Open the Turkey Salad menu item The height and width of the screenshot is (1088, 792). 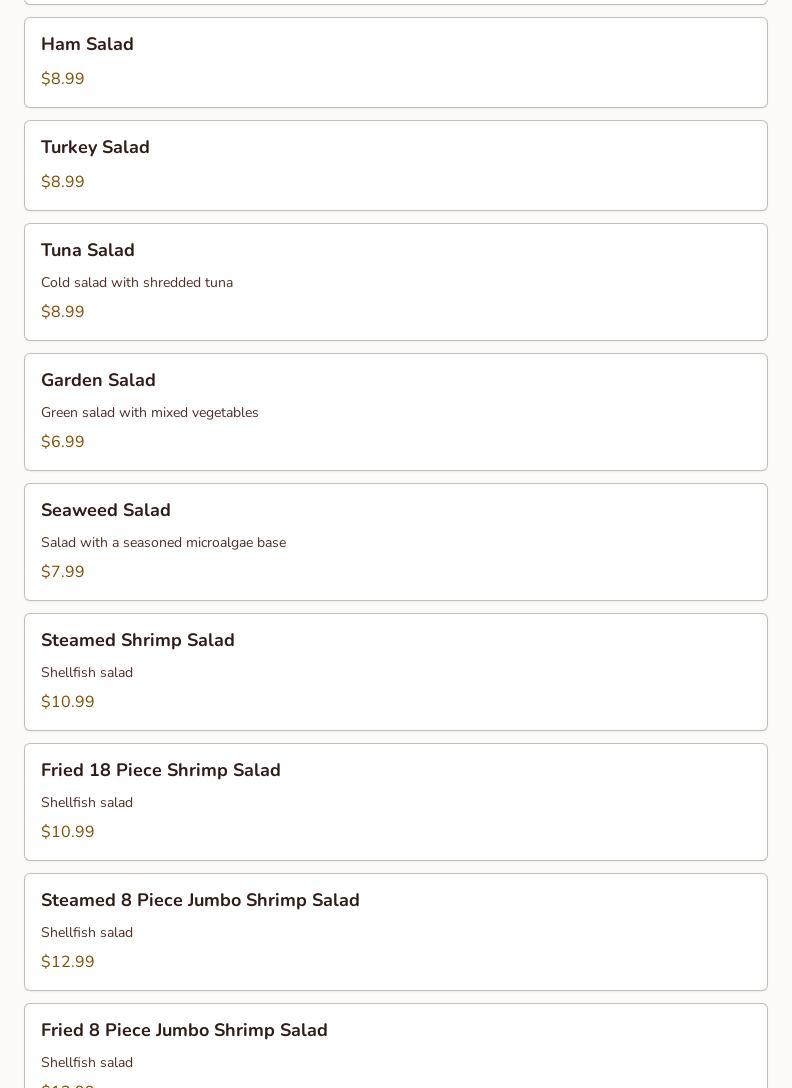(x=95, y=147)
